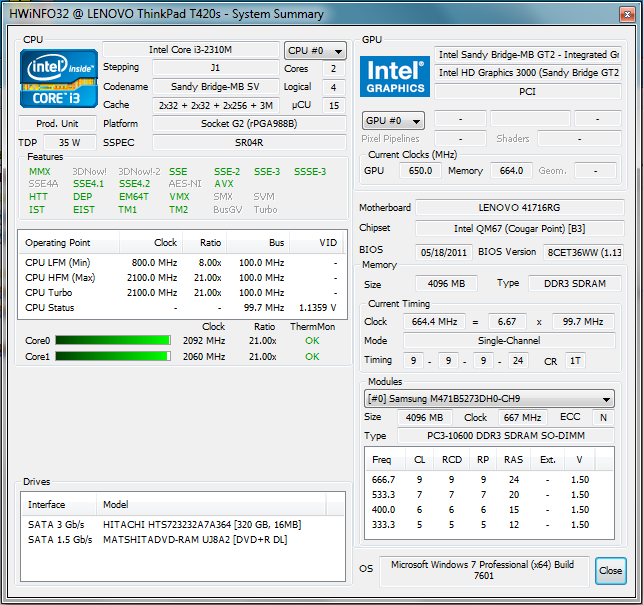Click the Cache value field

pos(216,105)
